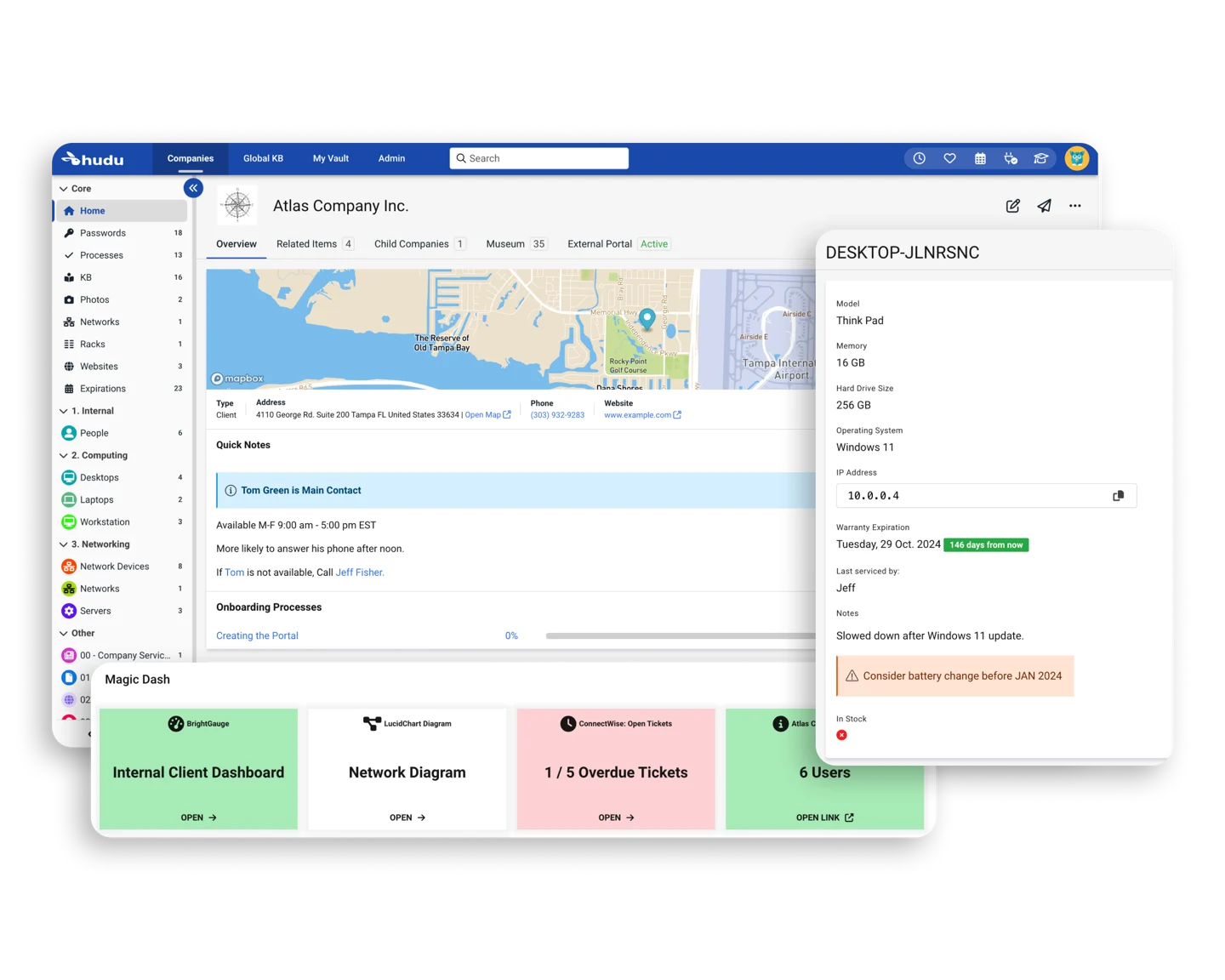Click the Expirations calendar icon
Image resolution: width=1225 pixels, height=980 pixels.
coord(69,389)
